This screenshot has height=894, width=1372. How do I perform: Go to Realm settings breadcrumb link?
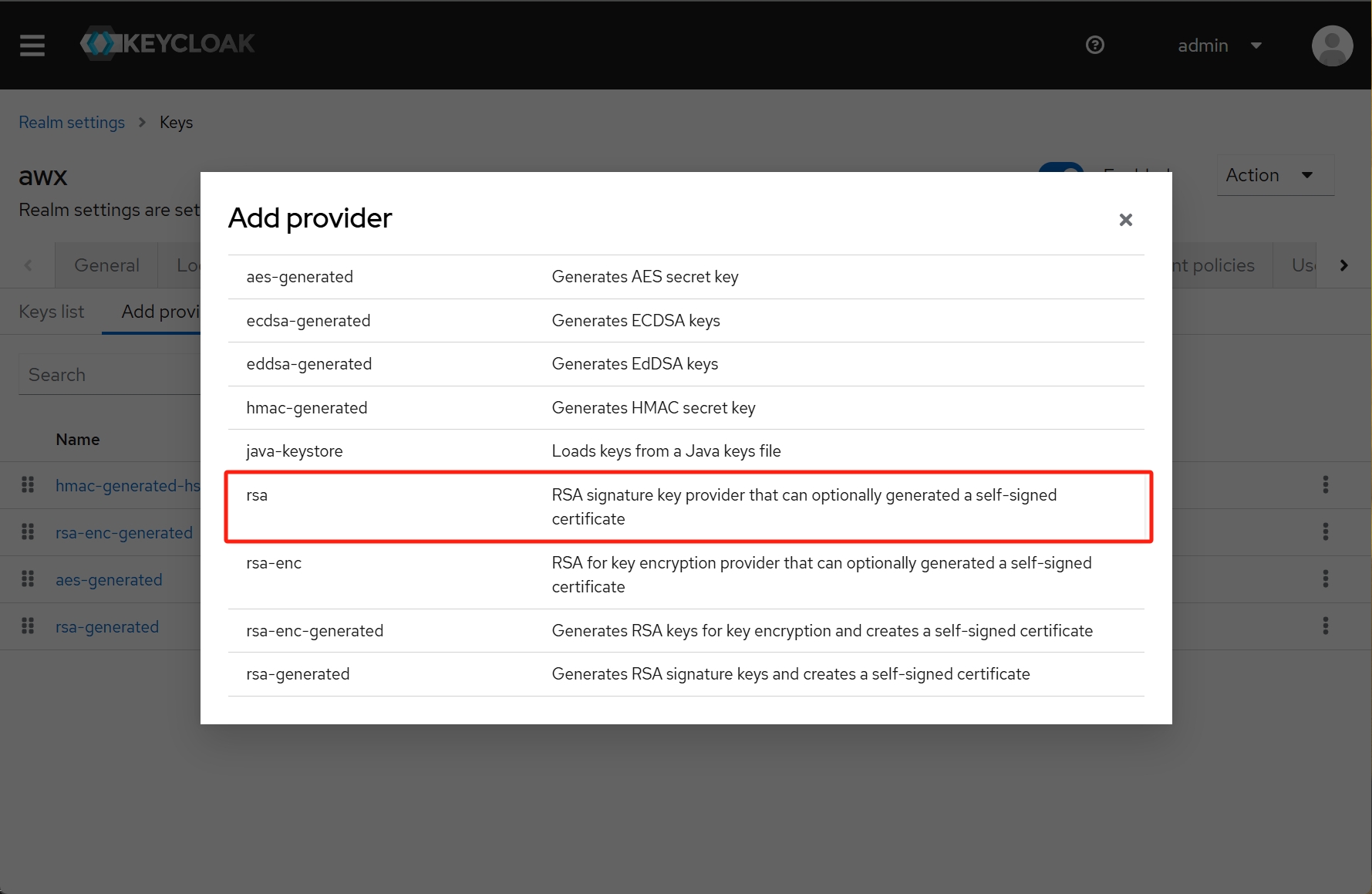pos(72,123)
